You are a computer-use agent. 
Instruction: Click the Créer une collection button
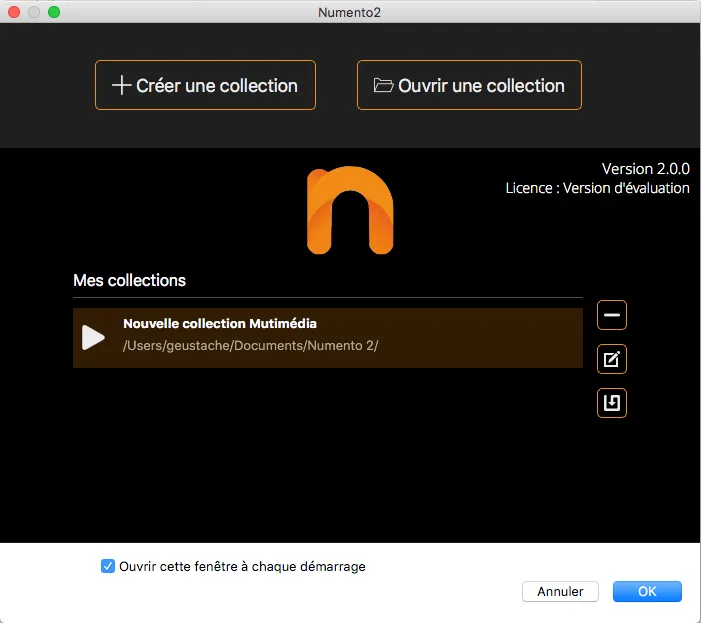(205, 86)
